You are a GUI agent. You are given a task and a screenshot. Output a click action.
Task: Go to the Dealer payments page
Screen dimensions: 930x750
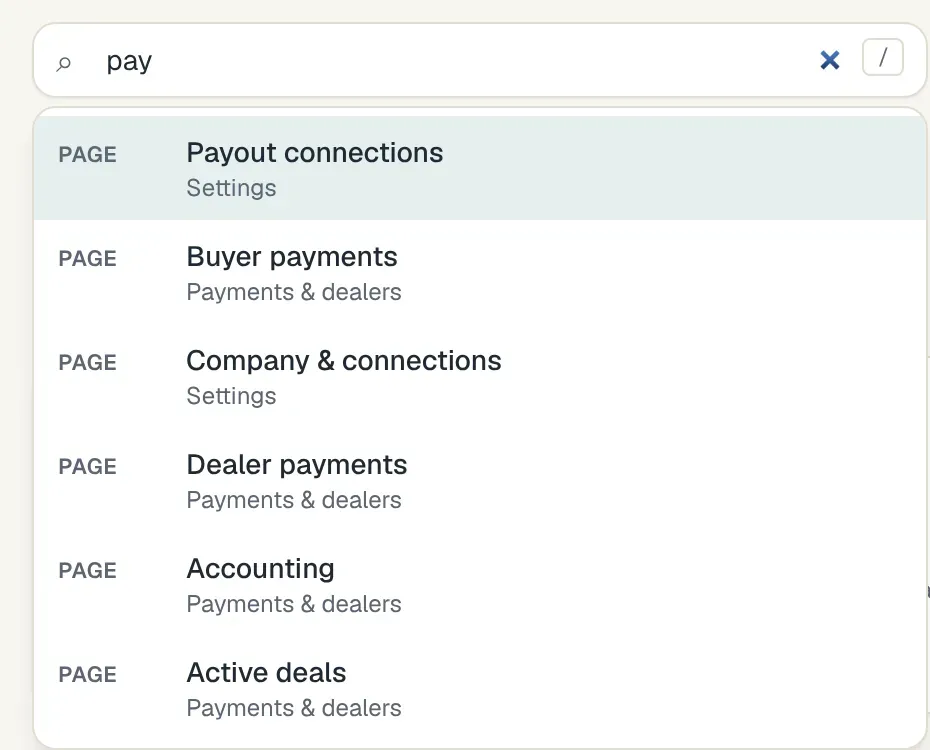click(480, 480)
